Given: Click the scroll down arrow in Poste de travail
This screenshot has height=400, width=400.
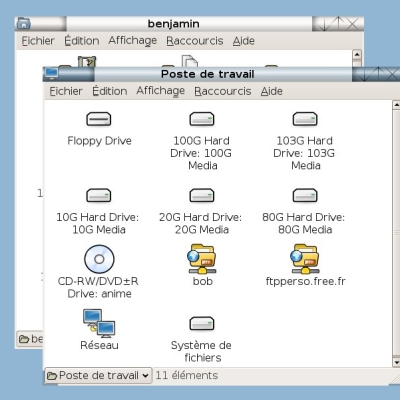Looking at the screenshot, I should point(396,362).
